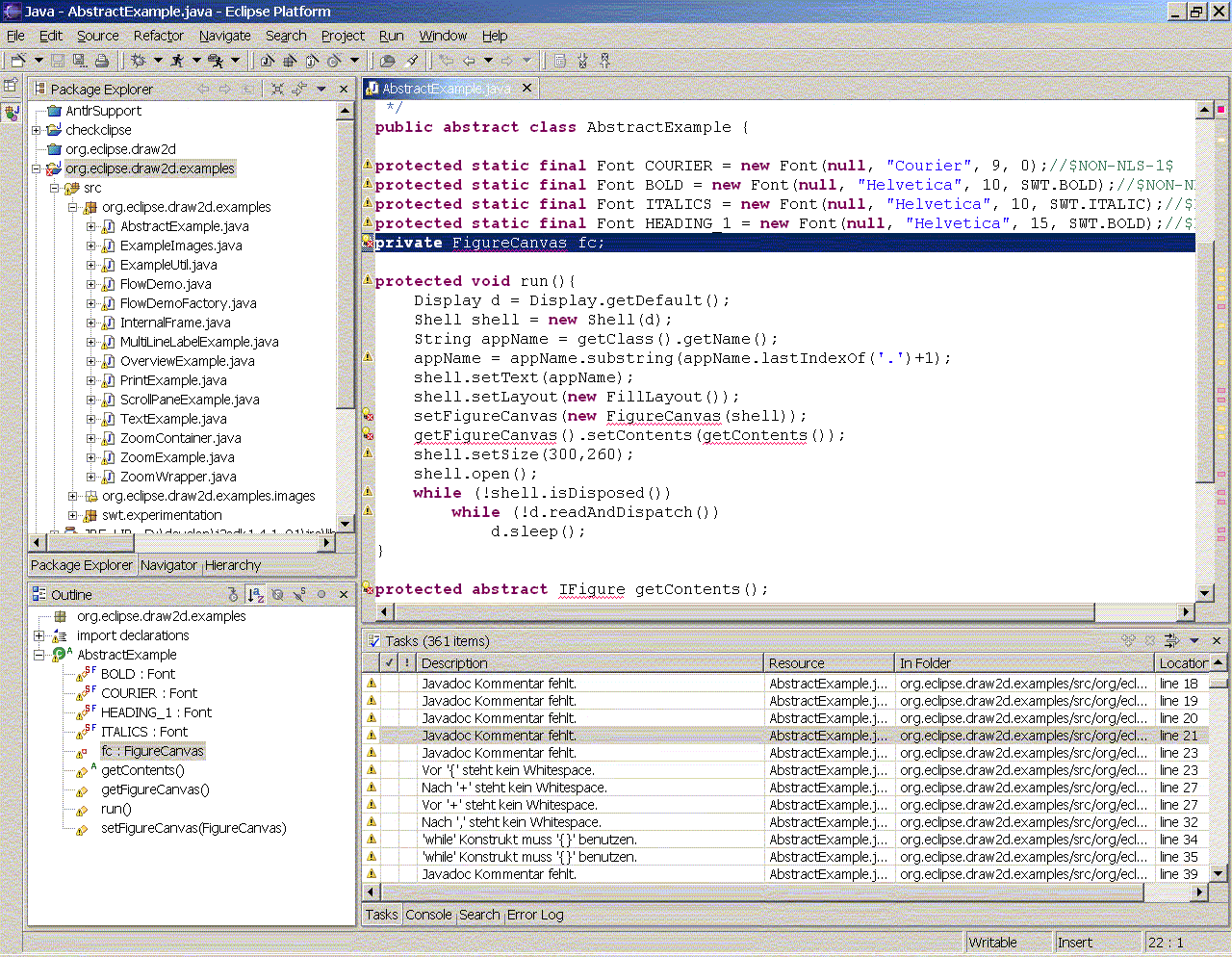Click the Print toolbar icon
Image resolution: width=1232 pixels, height=957 pixels.
[x=102, y=61]
